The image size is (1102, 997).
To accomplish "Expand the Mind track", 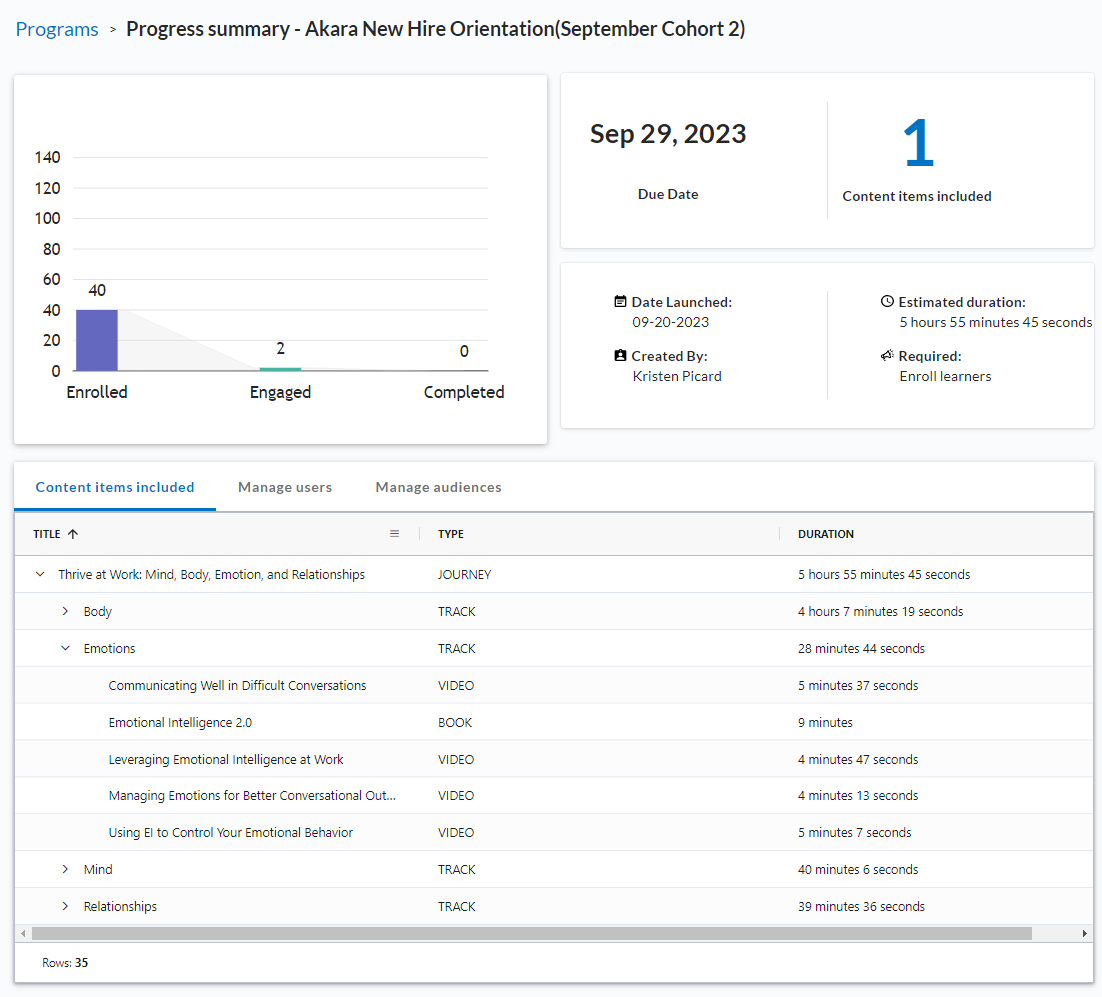I will 66,870.
